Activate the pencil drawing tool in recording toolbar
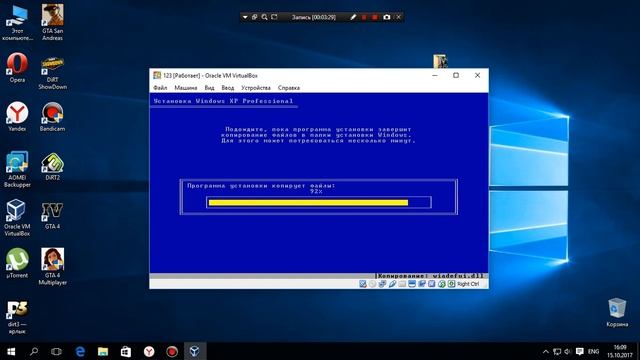The width and height of the screenshot is (640, 360). pos(353,17)
